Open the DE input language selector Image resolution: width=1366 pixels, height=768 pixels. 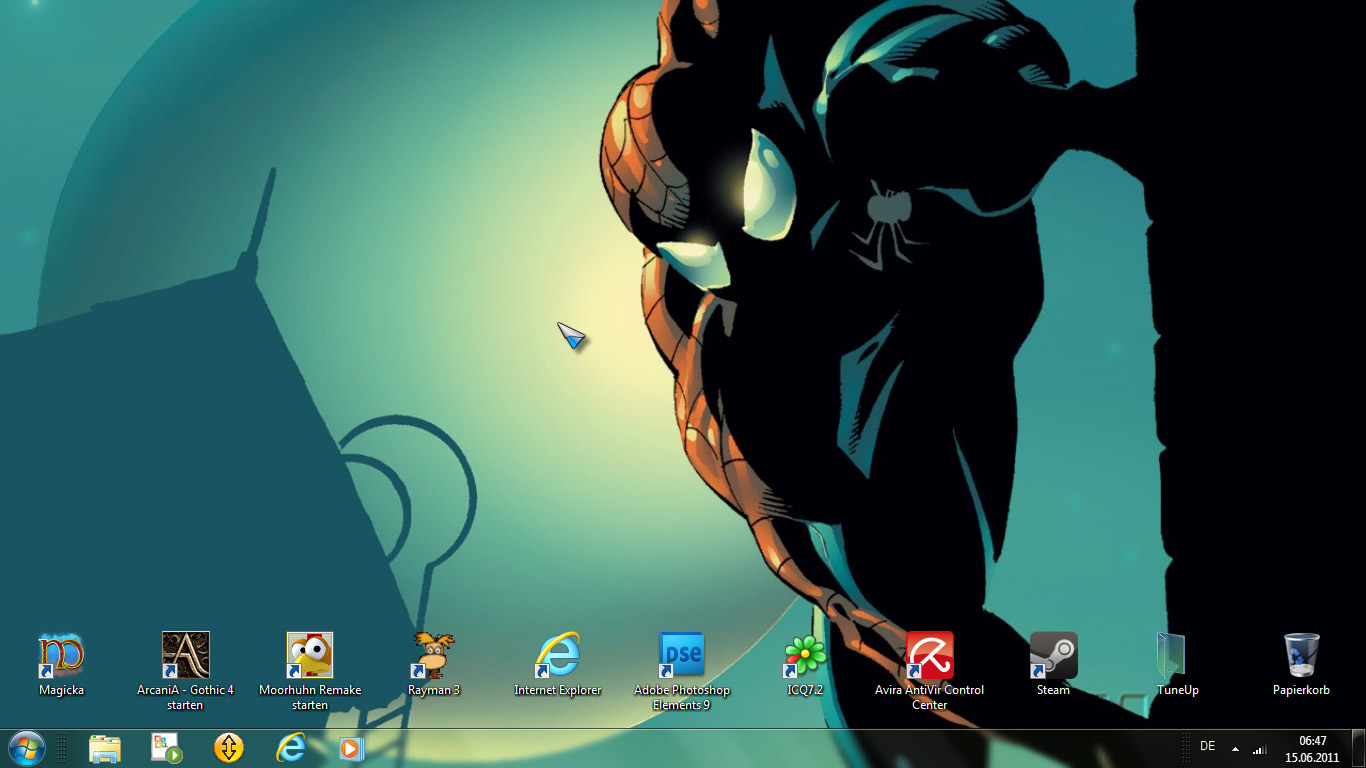coord(1207,746)
